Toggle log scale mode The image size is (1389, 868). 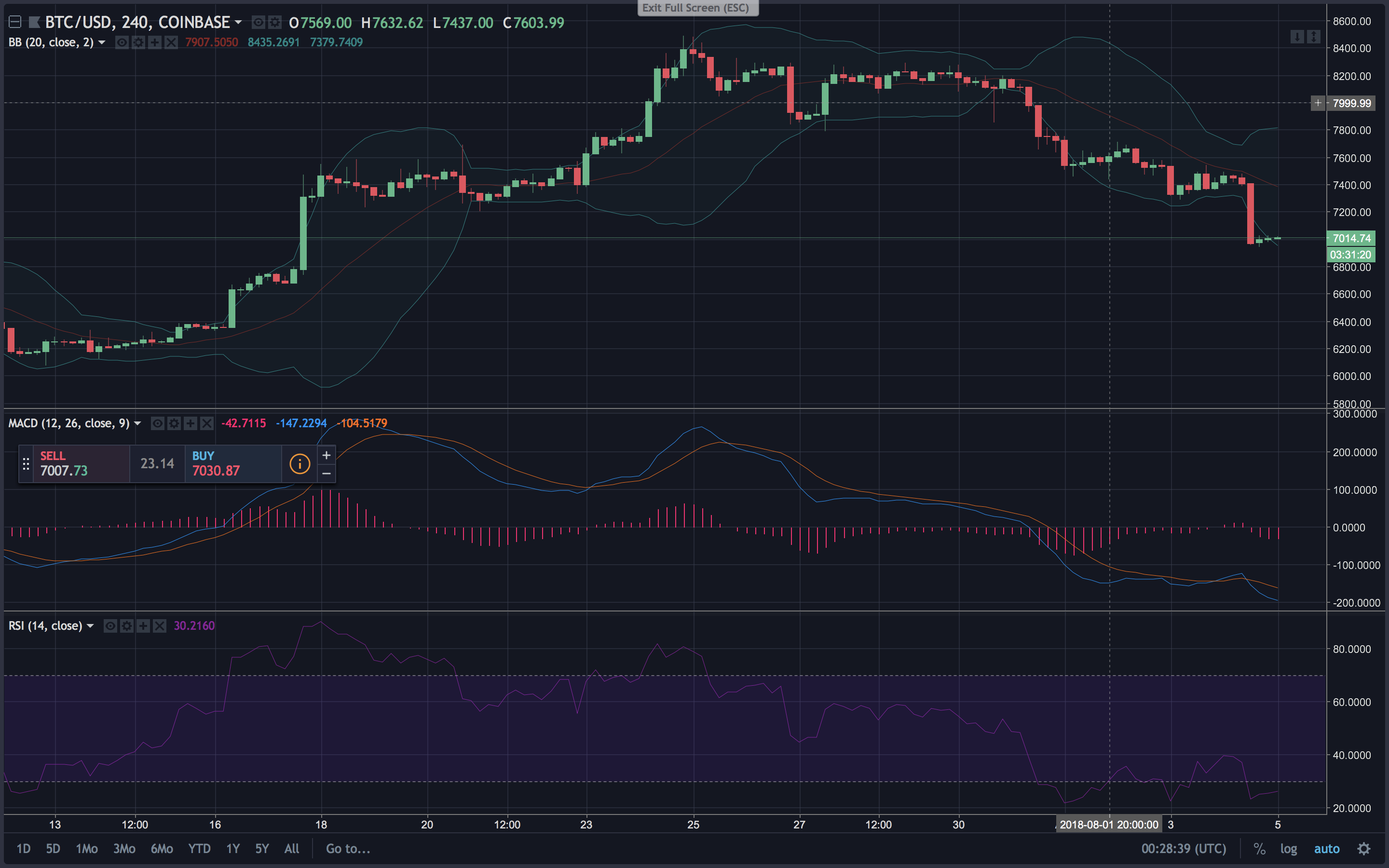(1289, 849)
